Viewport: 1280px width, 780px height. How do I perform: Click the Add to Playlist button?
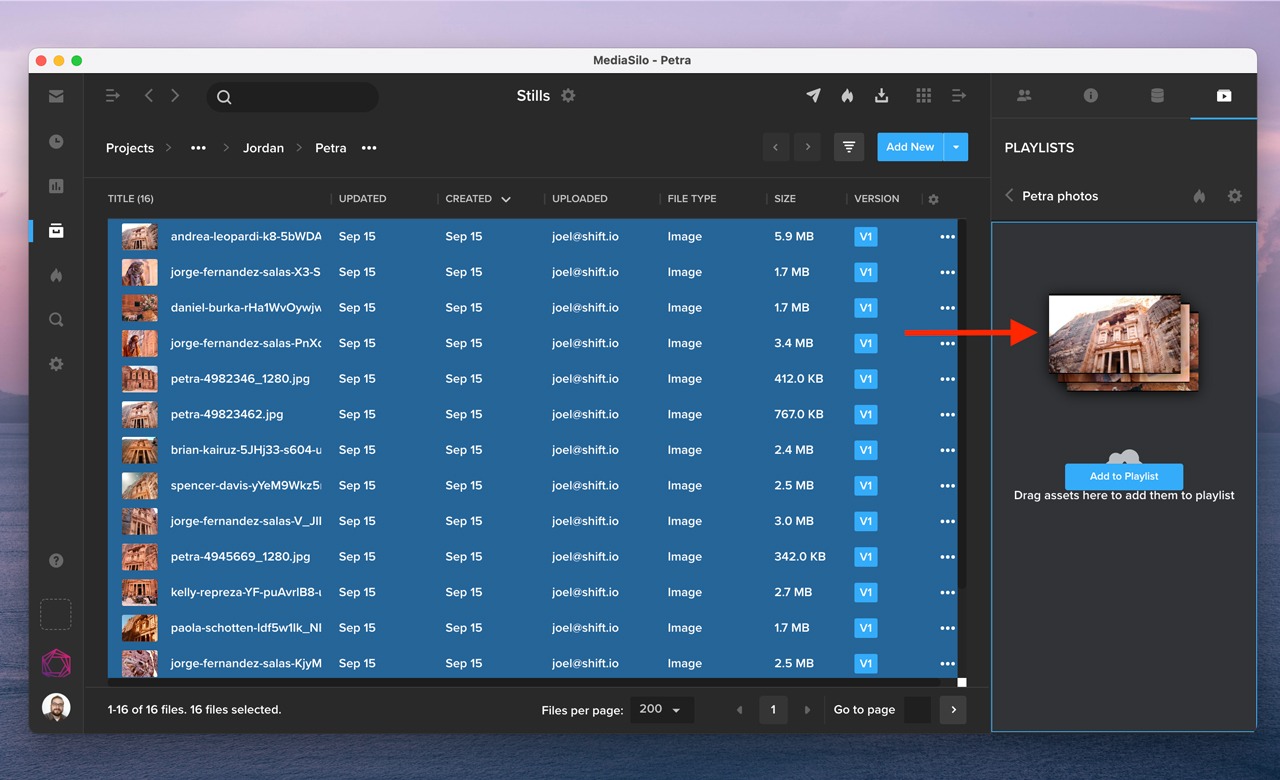tap(1124, 476)
